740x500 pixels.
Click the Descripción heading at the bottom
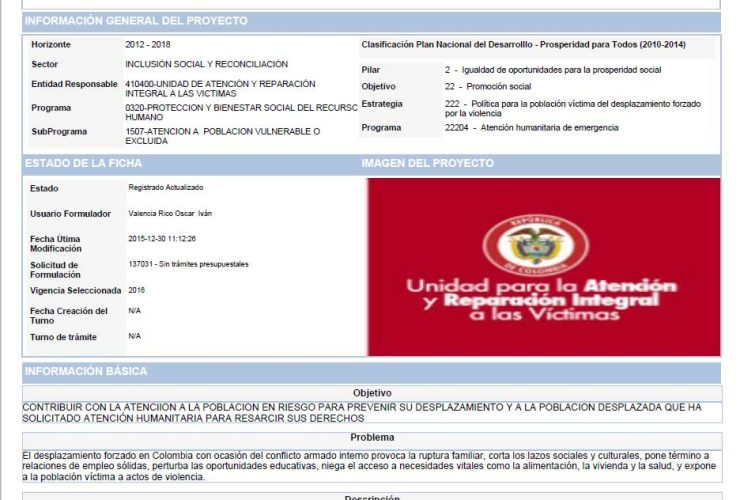(372, 497)
